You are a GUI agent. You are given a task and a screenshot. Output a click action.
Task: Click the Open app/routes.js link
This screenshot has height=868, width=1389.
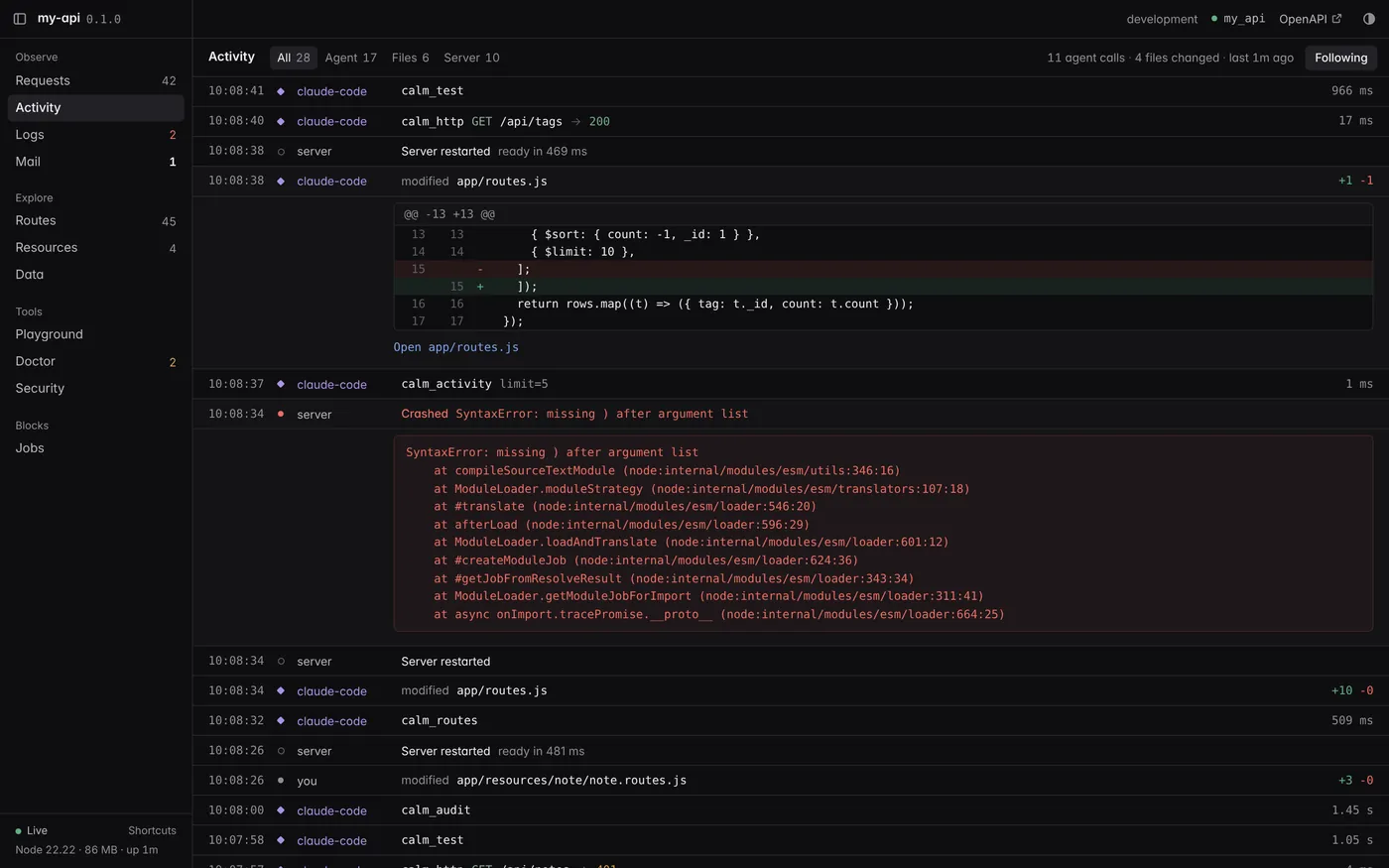455,347
